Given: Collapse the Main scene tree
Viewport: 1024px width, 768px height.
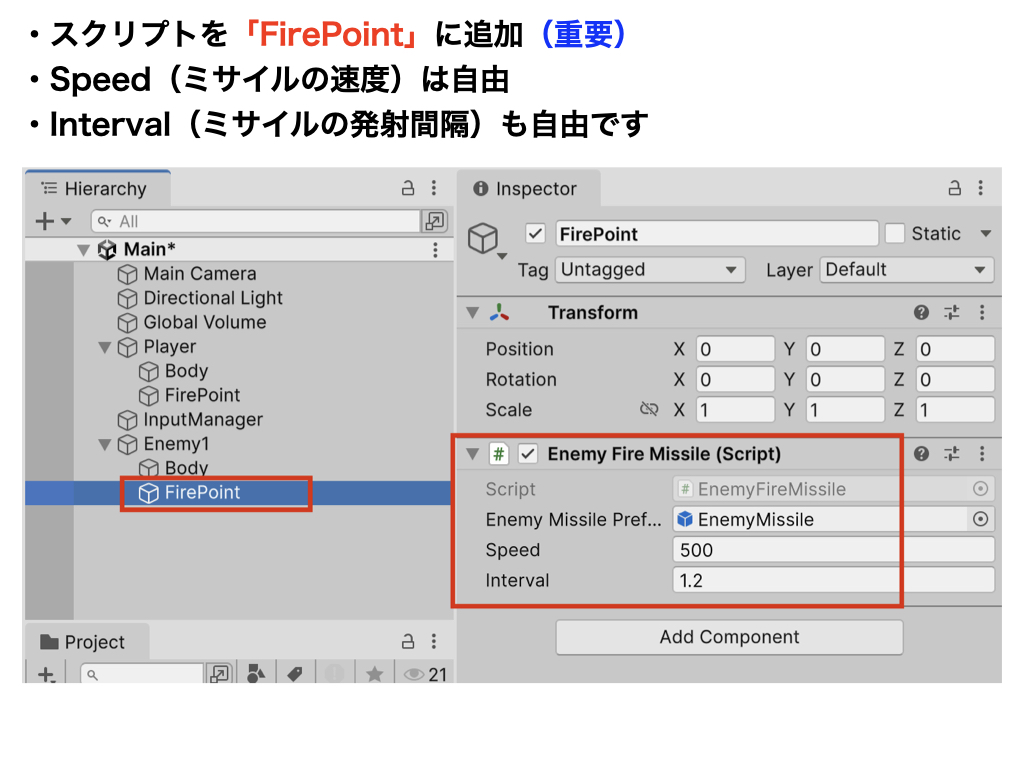Looking at the screenshot, I should pyautogui.click(x=83, y=249).
